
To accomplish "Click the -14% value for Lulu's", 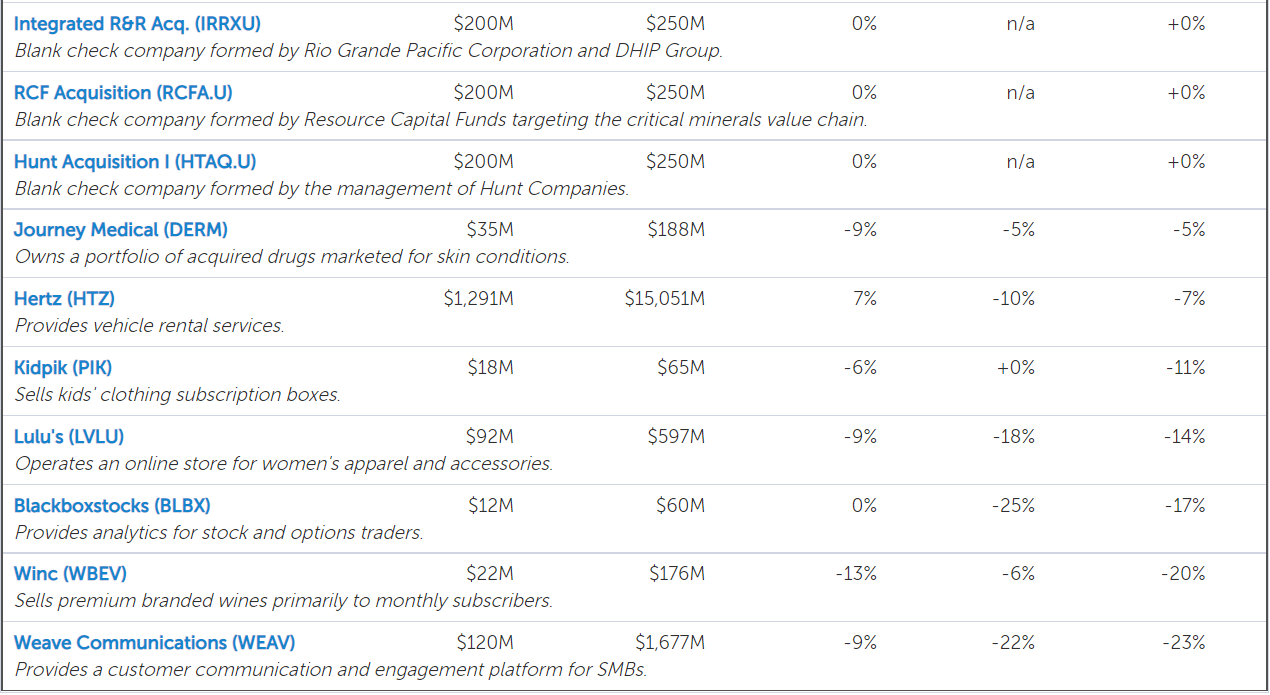I will 1185,437.
